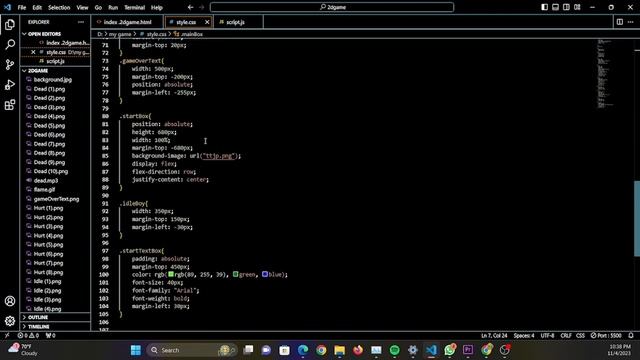Click the green color swatch on line 100

point(236,274)
